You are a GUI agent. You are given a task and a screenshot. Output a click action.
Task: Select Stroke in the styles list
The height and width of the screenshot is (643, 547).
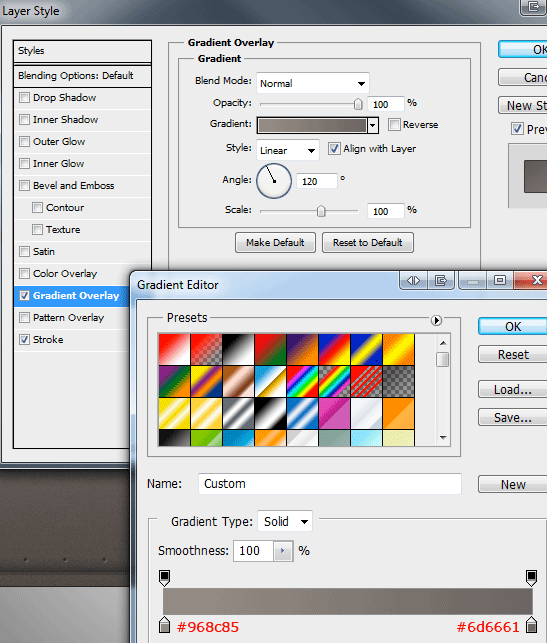point(48,340)
